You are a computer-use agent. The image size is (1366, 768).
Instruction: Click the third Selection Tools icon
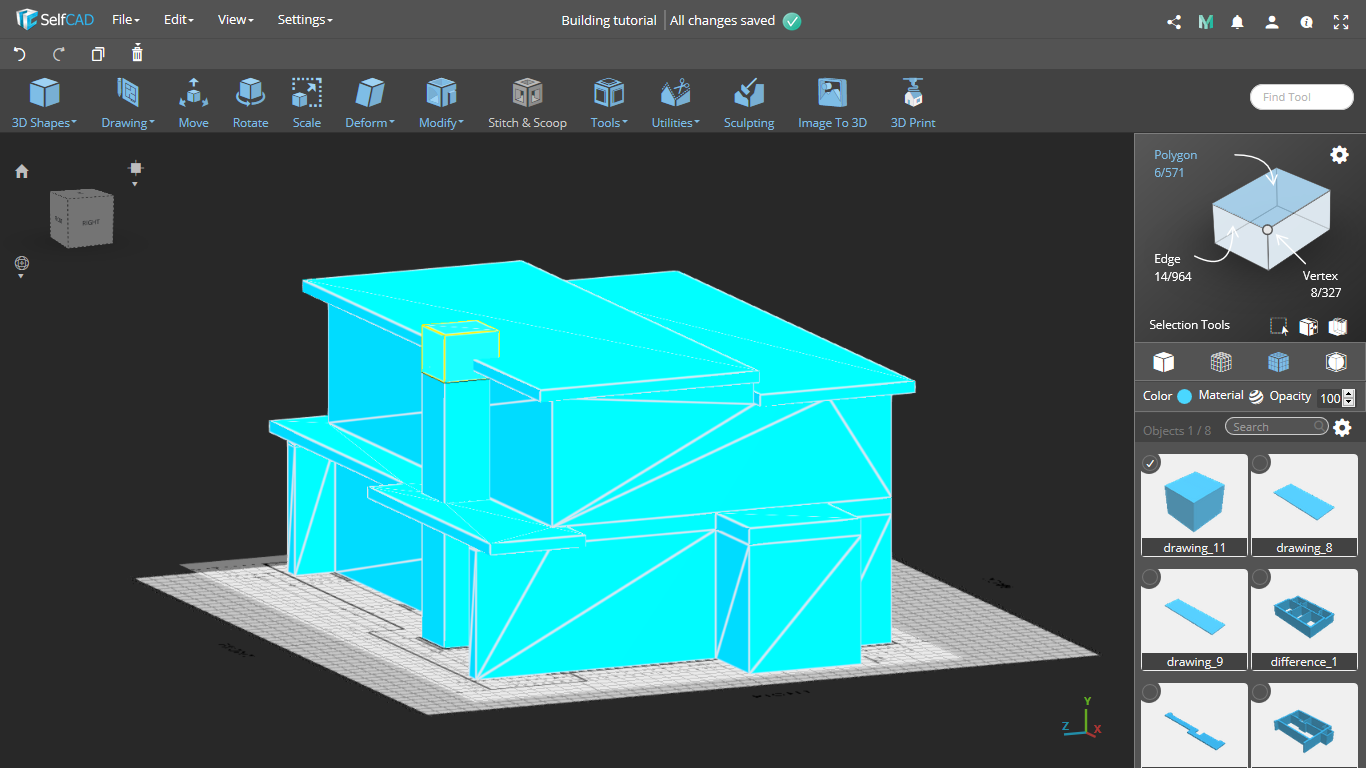pyautogui.click(x=1338, y=326)
